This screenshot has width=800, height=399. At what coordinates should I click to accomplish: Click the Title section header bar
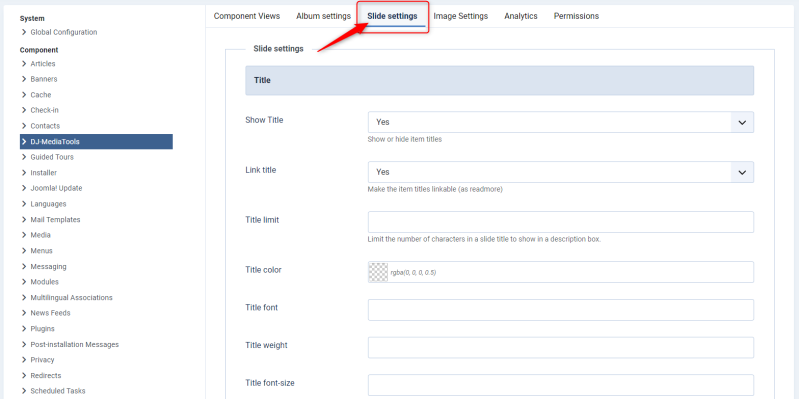tap(499, 81)
